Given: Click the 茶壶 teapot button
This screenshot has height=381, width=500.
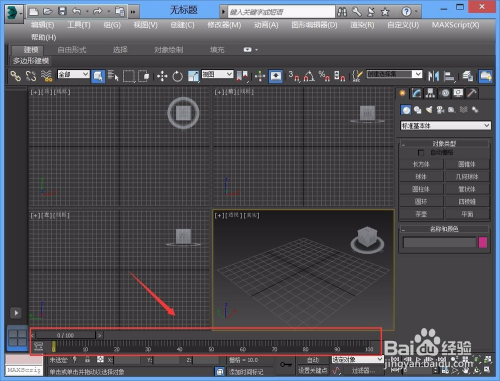Looking at the screenshot, I should [421, 214].
